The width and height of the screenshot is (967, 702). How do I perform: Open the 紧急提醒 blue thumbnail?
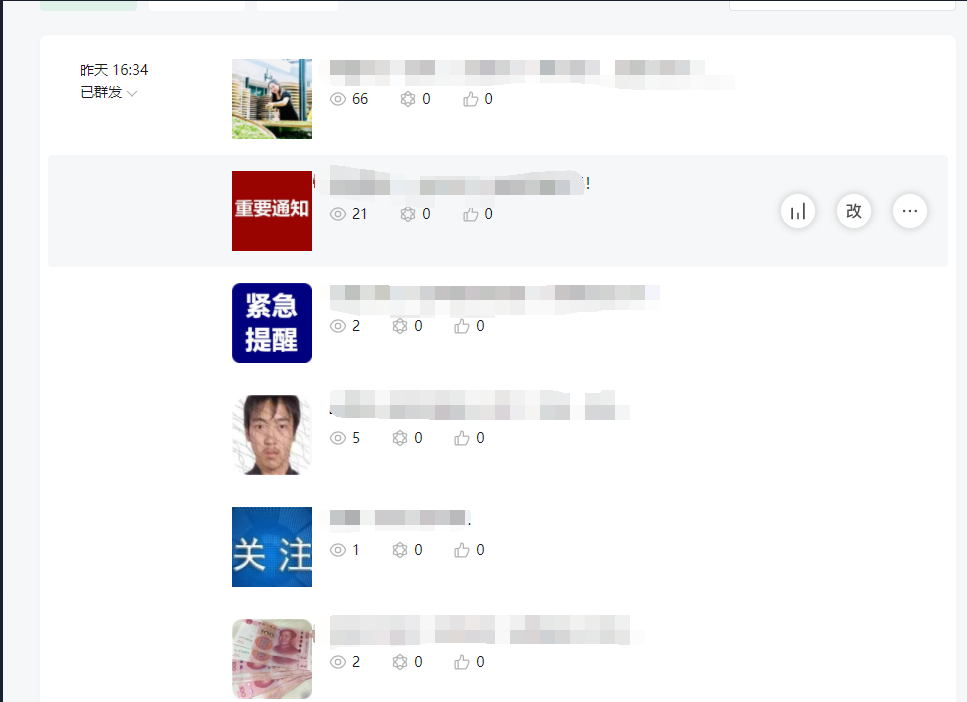[272, 323]
